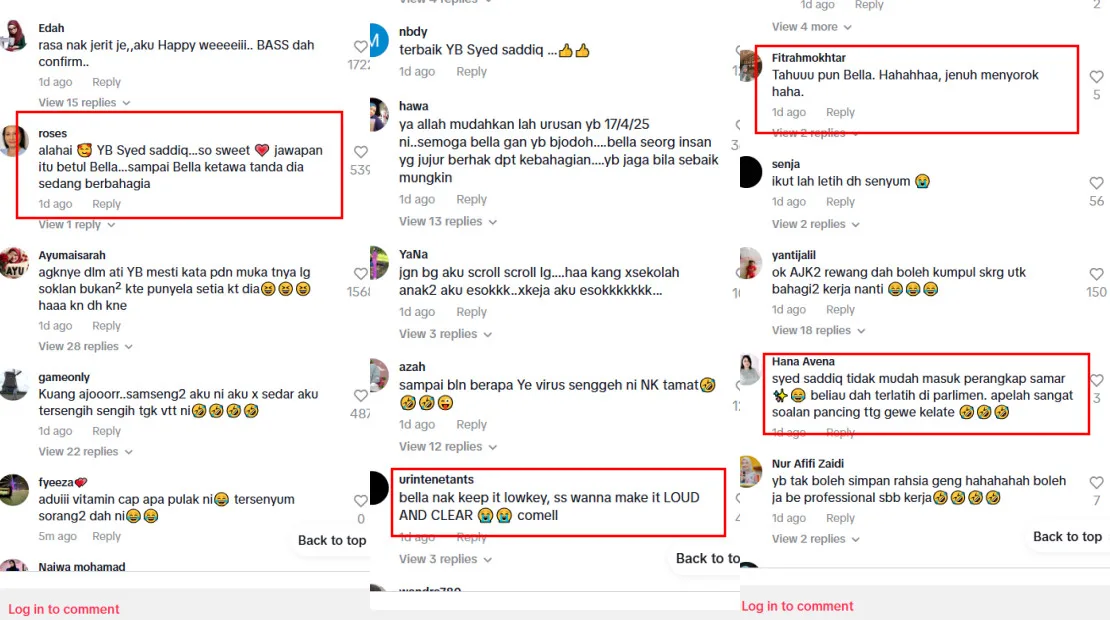Open View 4 more dropdown

(x=811, y=27)
